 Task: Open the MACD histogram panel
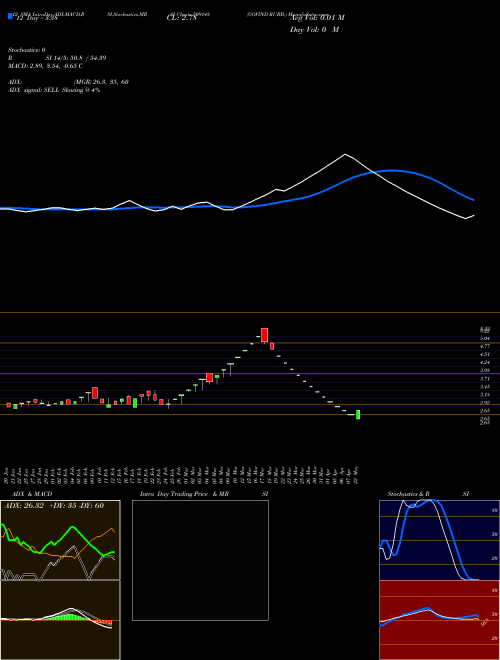(x=60, y=620)
